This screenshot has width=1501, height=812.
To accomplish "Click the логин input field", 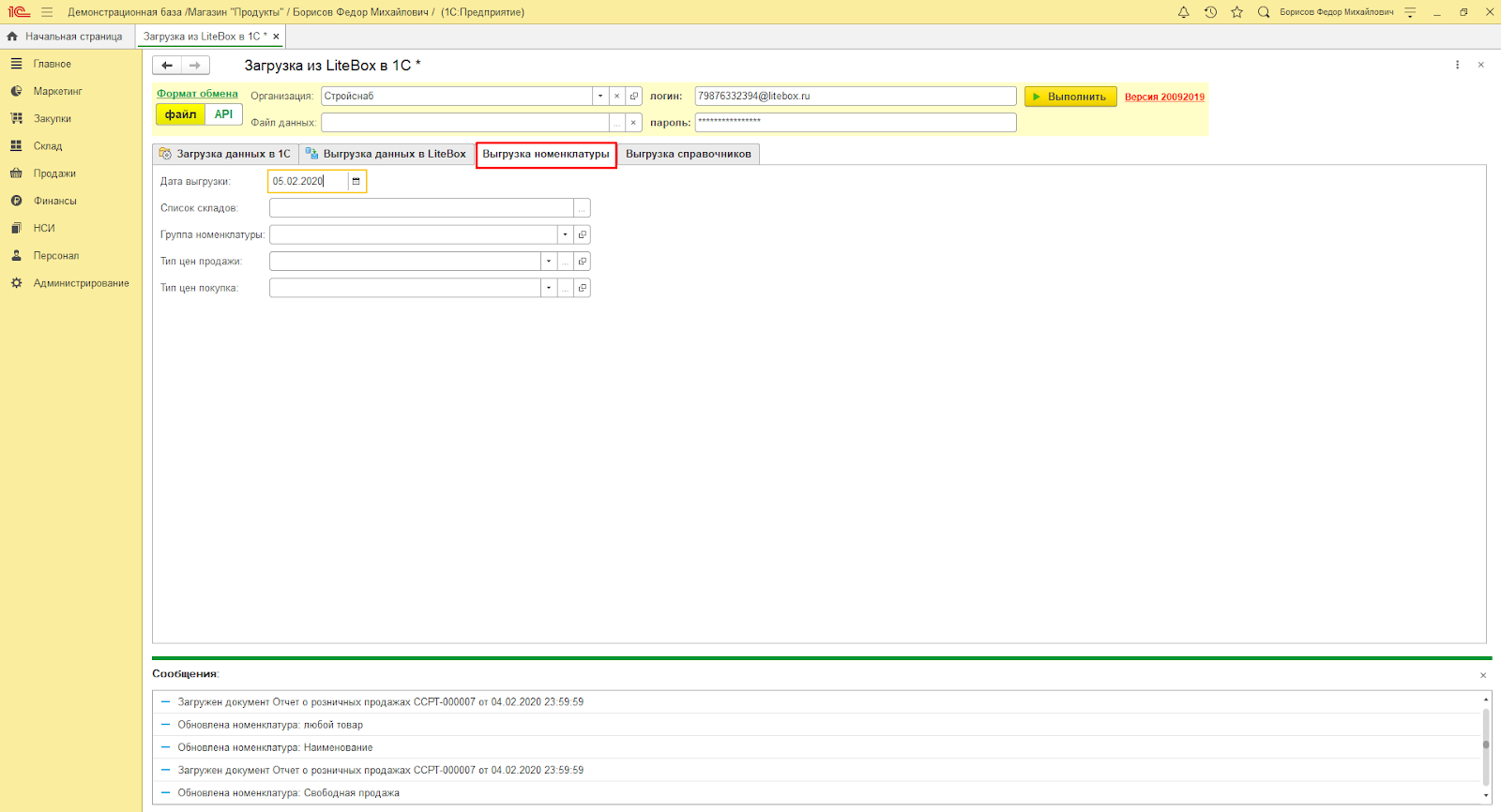I will pos(856,96).
